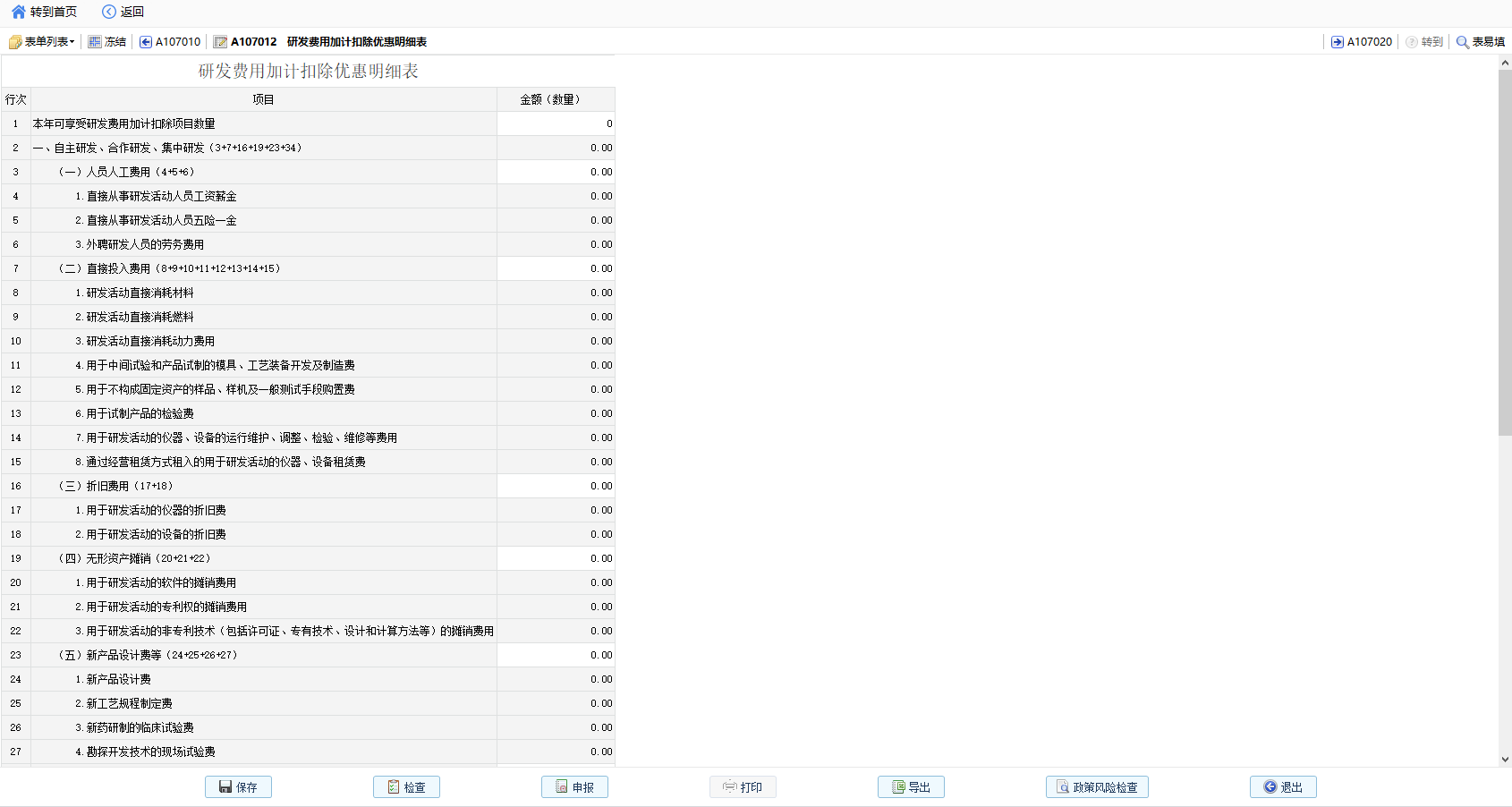Go to the home page (转到首页)
This screenshot has width=1512, height=807.
(44, 12)
